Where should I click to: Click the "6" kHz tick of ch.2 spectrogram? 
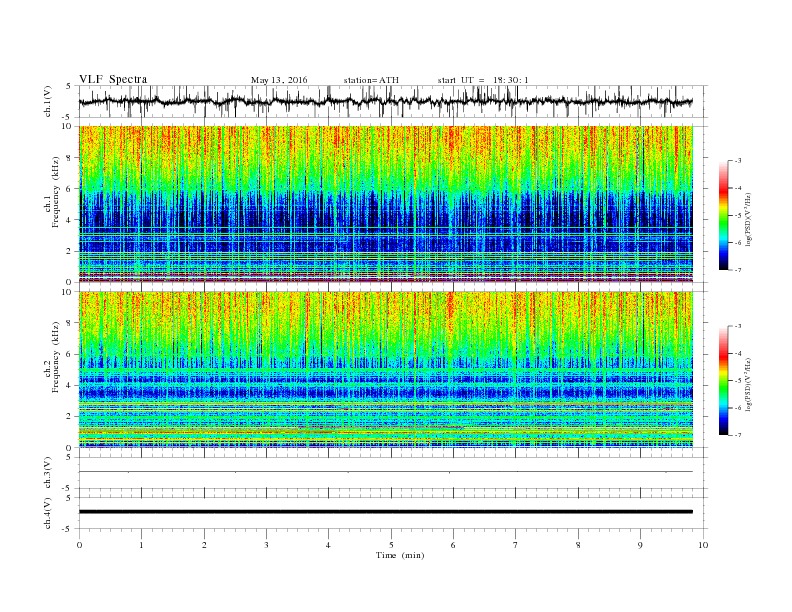click(x=69, y=354)
